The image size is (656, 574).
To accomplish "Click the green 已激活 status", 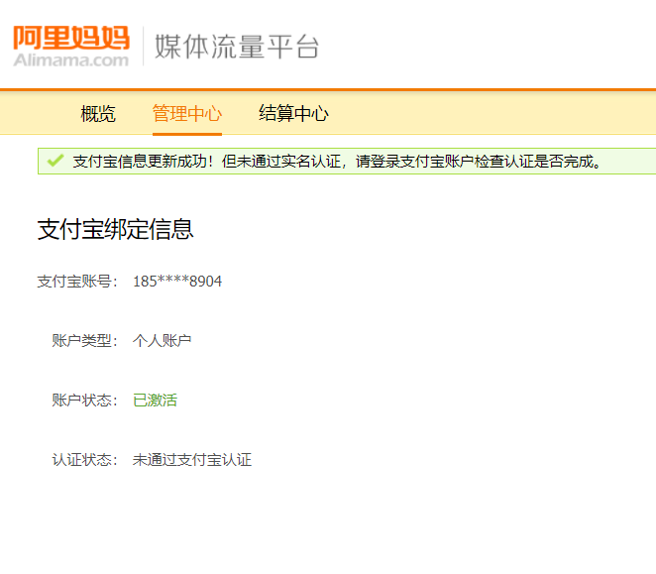I will [155, 400].
